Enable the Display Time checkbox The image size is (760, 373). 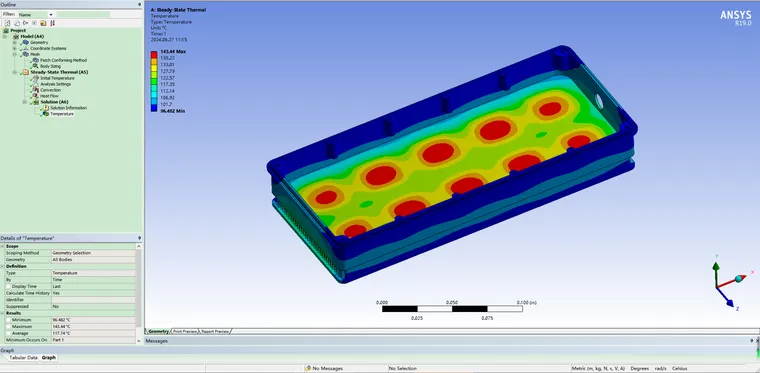coord(8,286)
